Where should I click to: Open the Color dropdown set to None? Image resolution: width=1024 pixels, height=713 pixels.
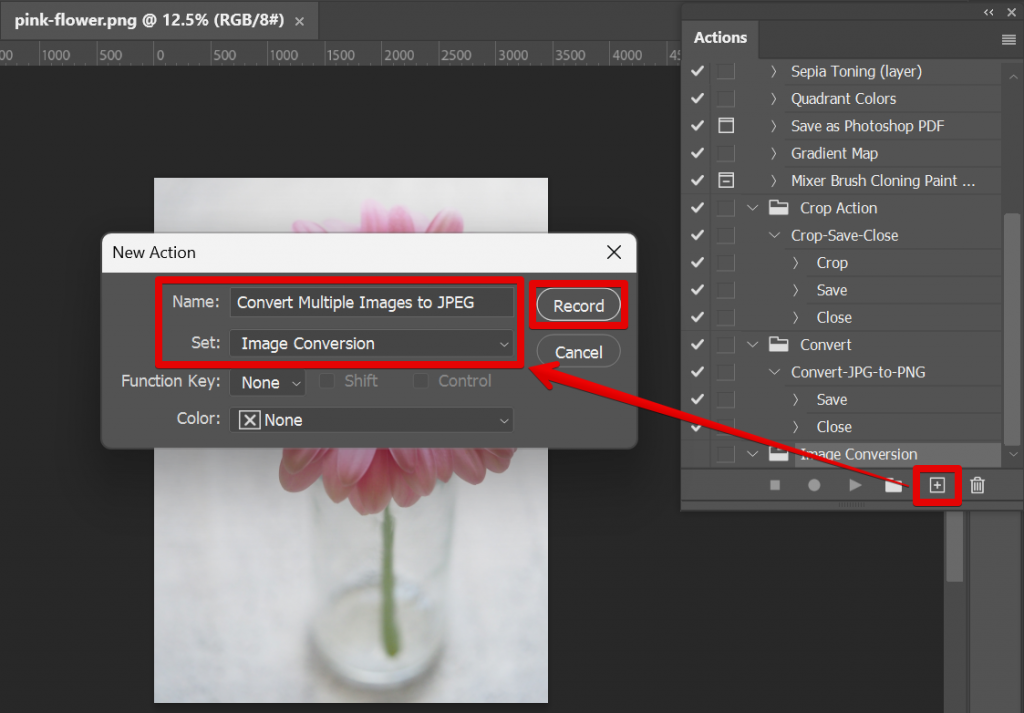tap(372, 419)
